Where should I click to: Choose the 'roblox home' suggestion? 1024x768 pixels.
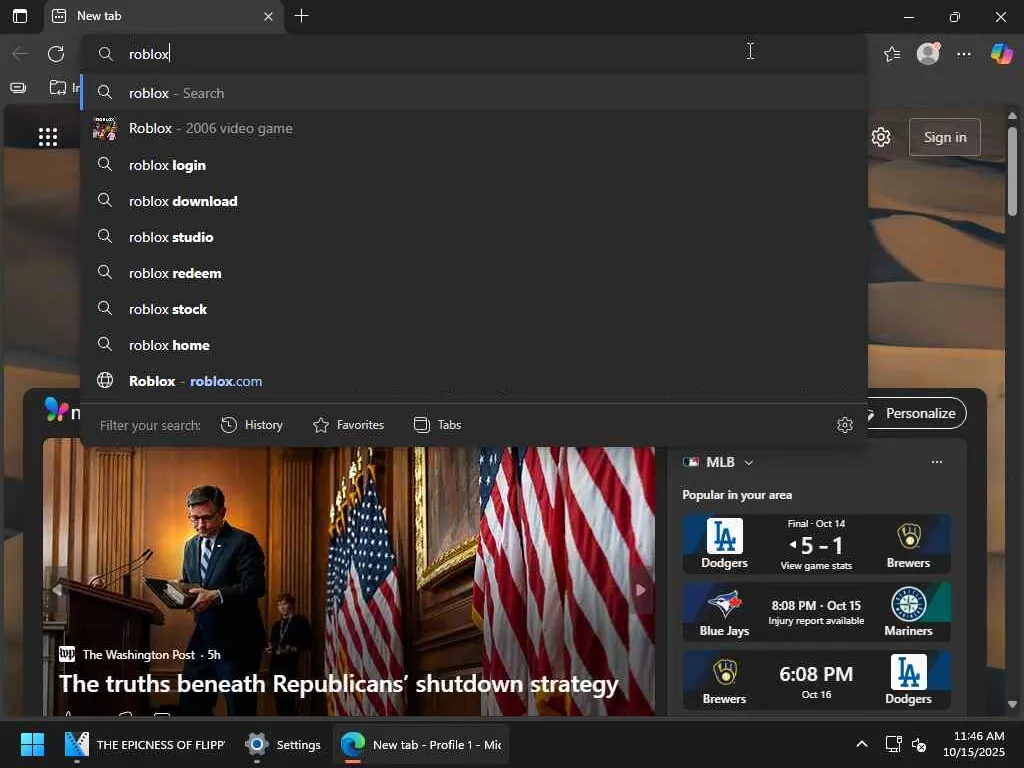[475, 344]
